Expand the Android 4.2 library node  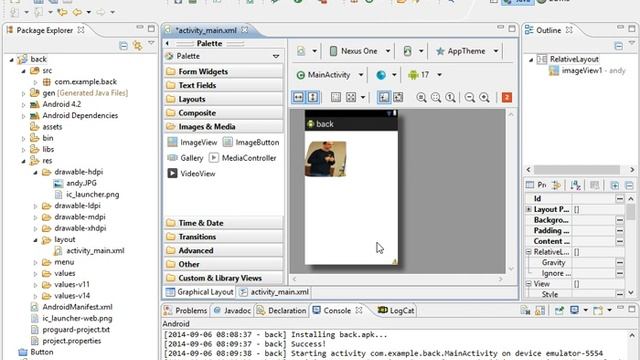pos(23,105)
